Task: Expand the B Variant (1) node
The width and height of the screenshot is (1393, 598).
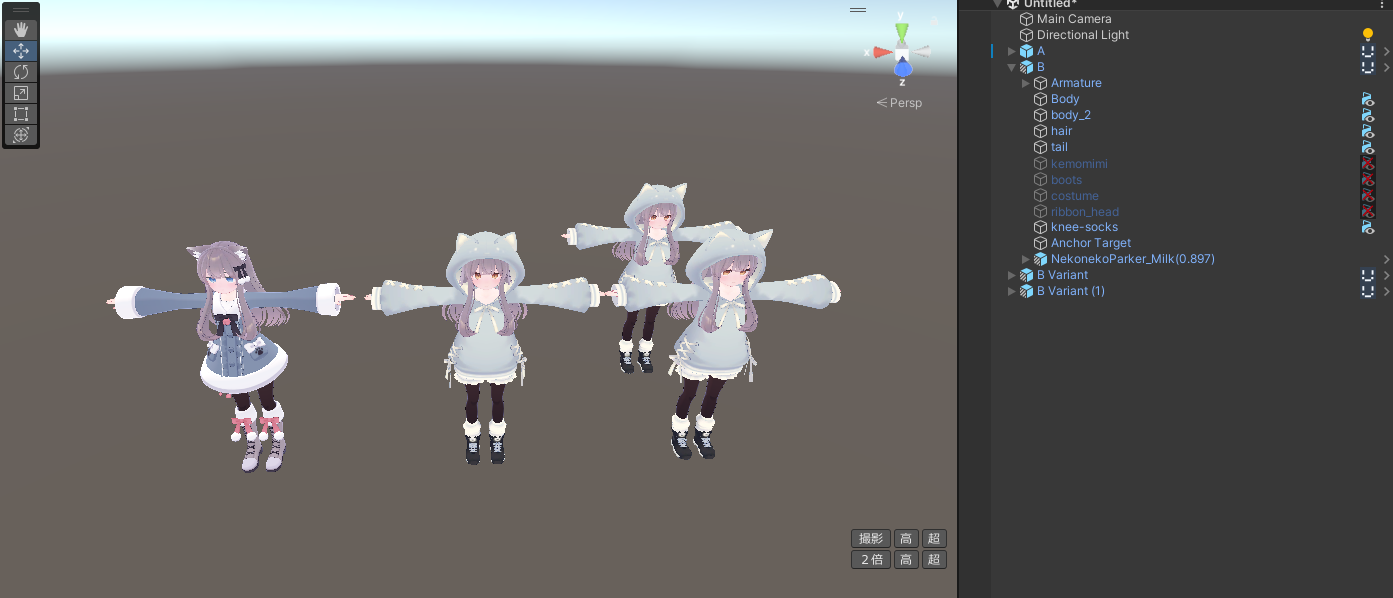Action: tap(1011, 291)
